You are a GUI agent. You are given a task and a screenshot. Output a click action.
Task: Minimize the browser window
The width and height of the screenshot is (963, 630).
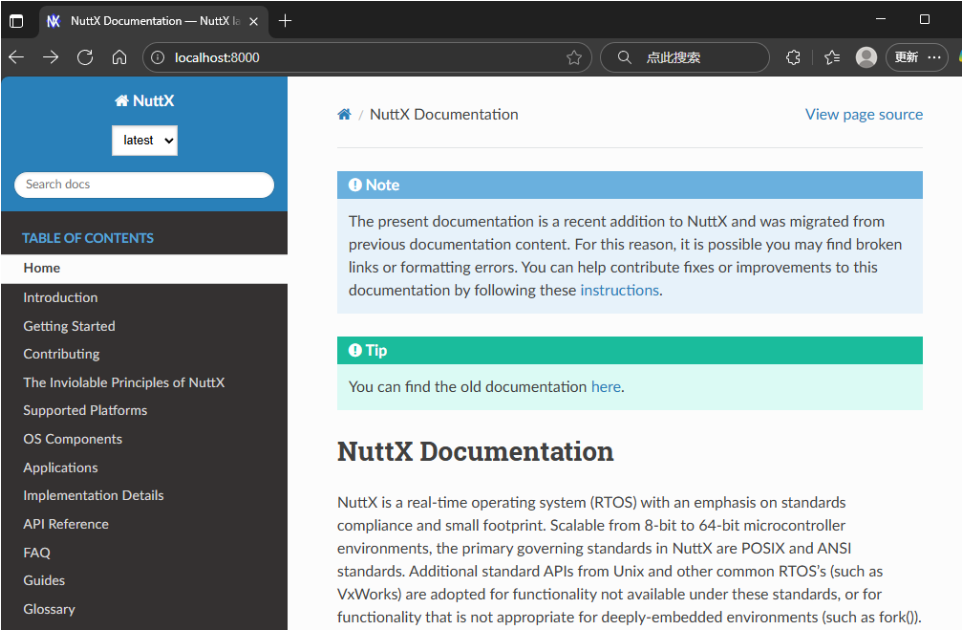(x=880, y=20)
